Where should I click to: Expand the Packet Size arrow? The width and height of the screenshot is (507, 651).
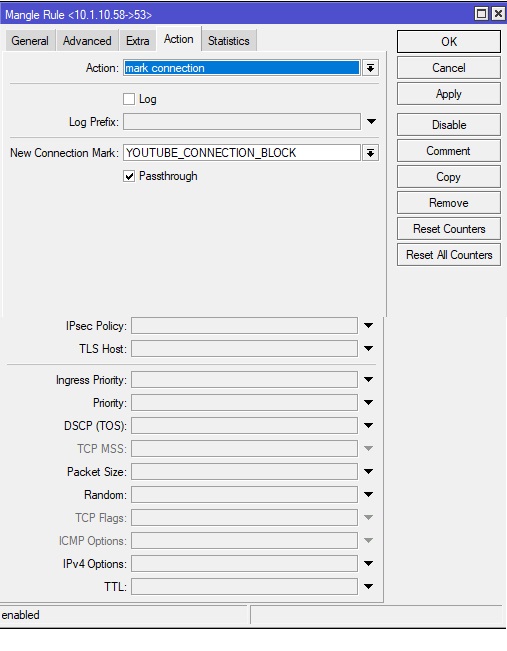point(368,472)
